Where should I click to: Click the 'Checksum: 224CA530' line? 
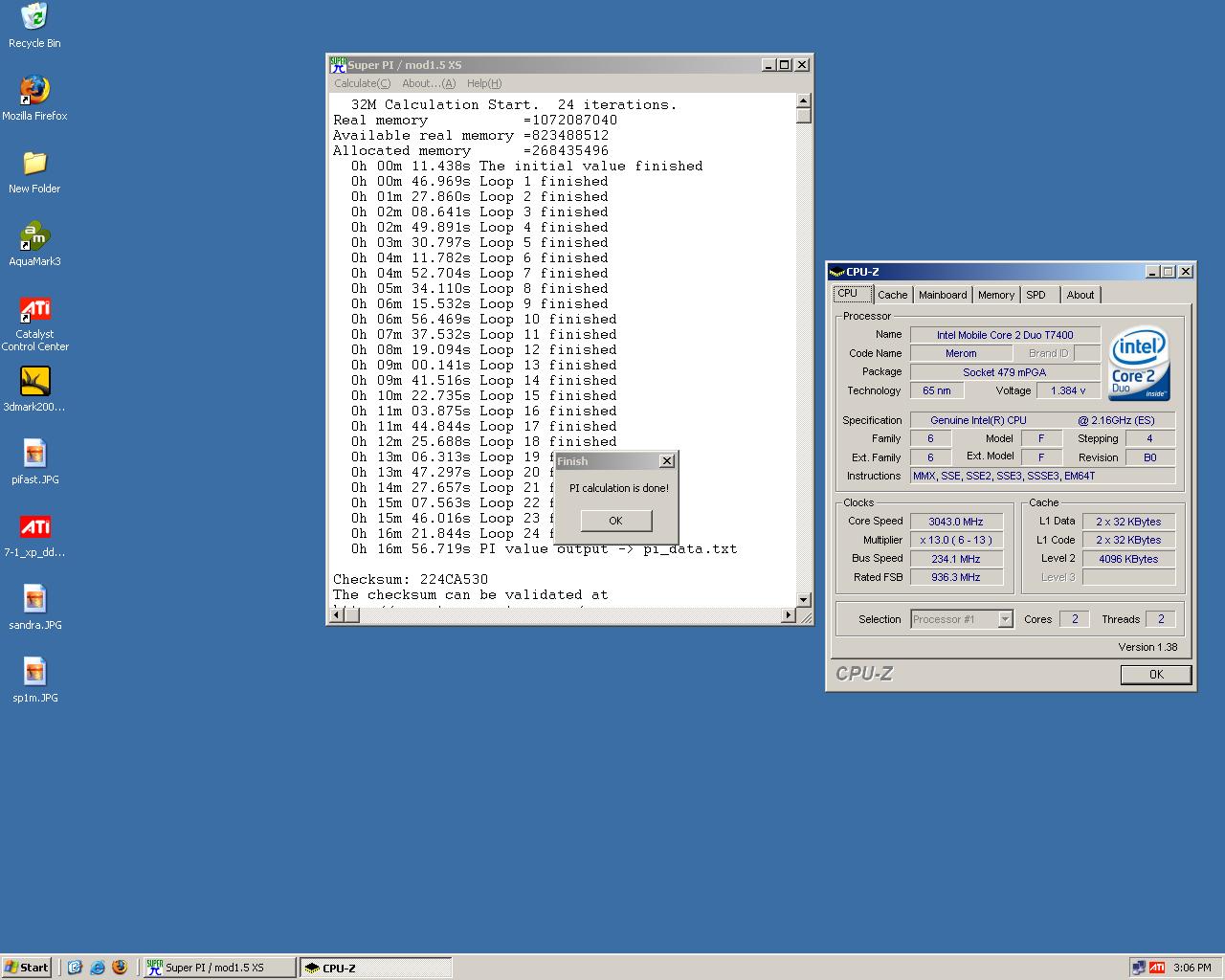click(x=411, y=579)
